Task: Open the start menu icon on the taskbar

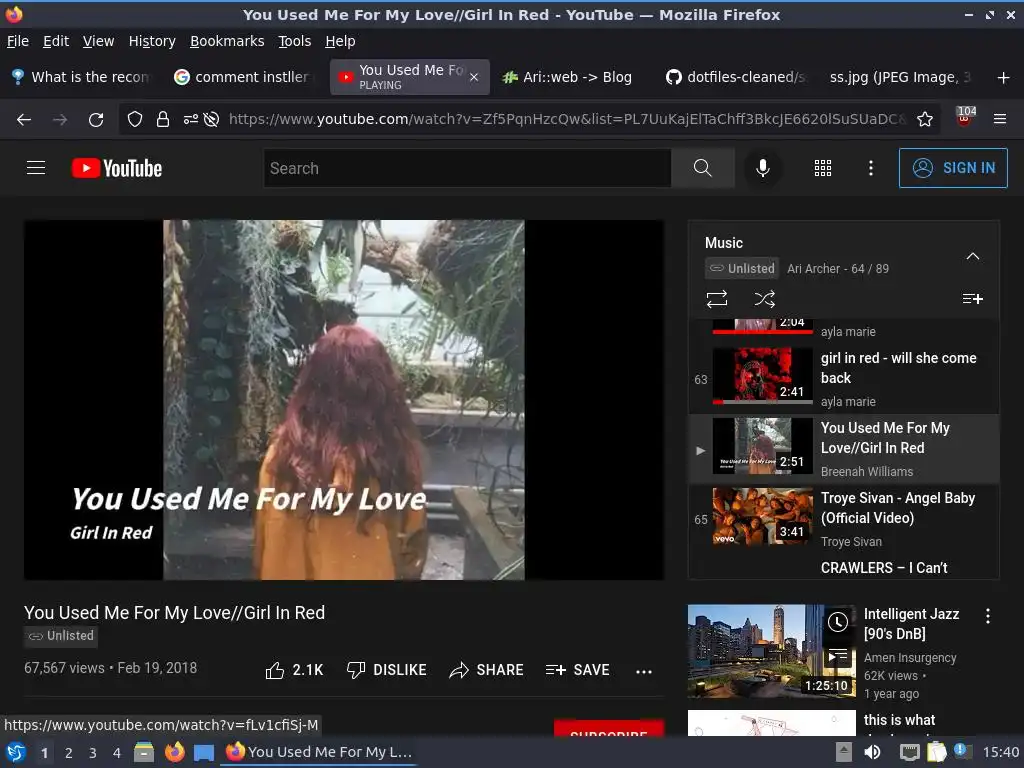Action: point(16,752)
